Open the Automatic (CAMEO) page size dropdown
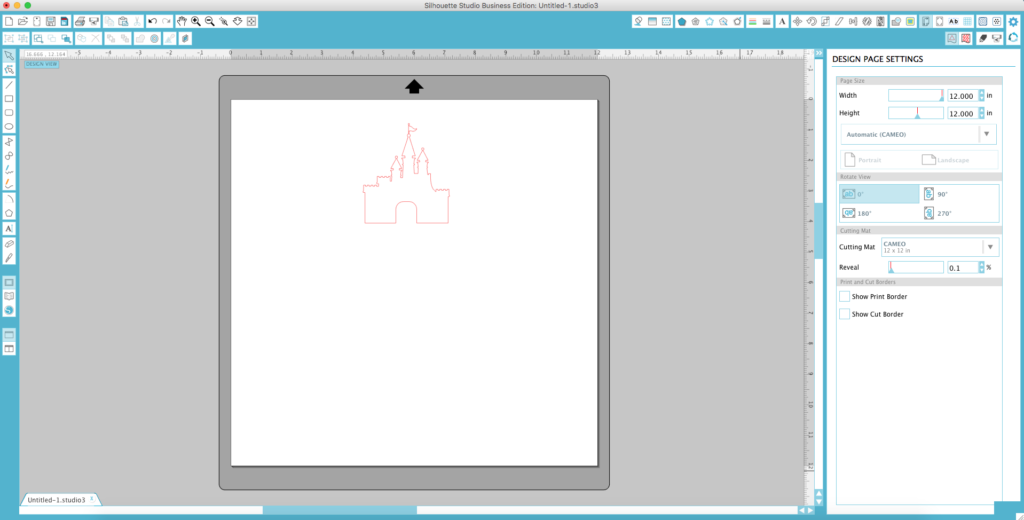Viewport: 1024px width, 520px height. coord(918,135)
